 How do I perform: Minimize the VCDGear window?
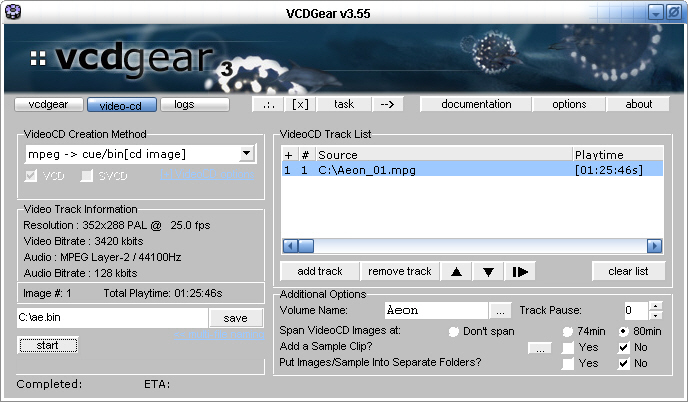point(656,12)
